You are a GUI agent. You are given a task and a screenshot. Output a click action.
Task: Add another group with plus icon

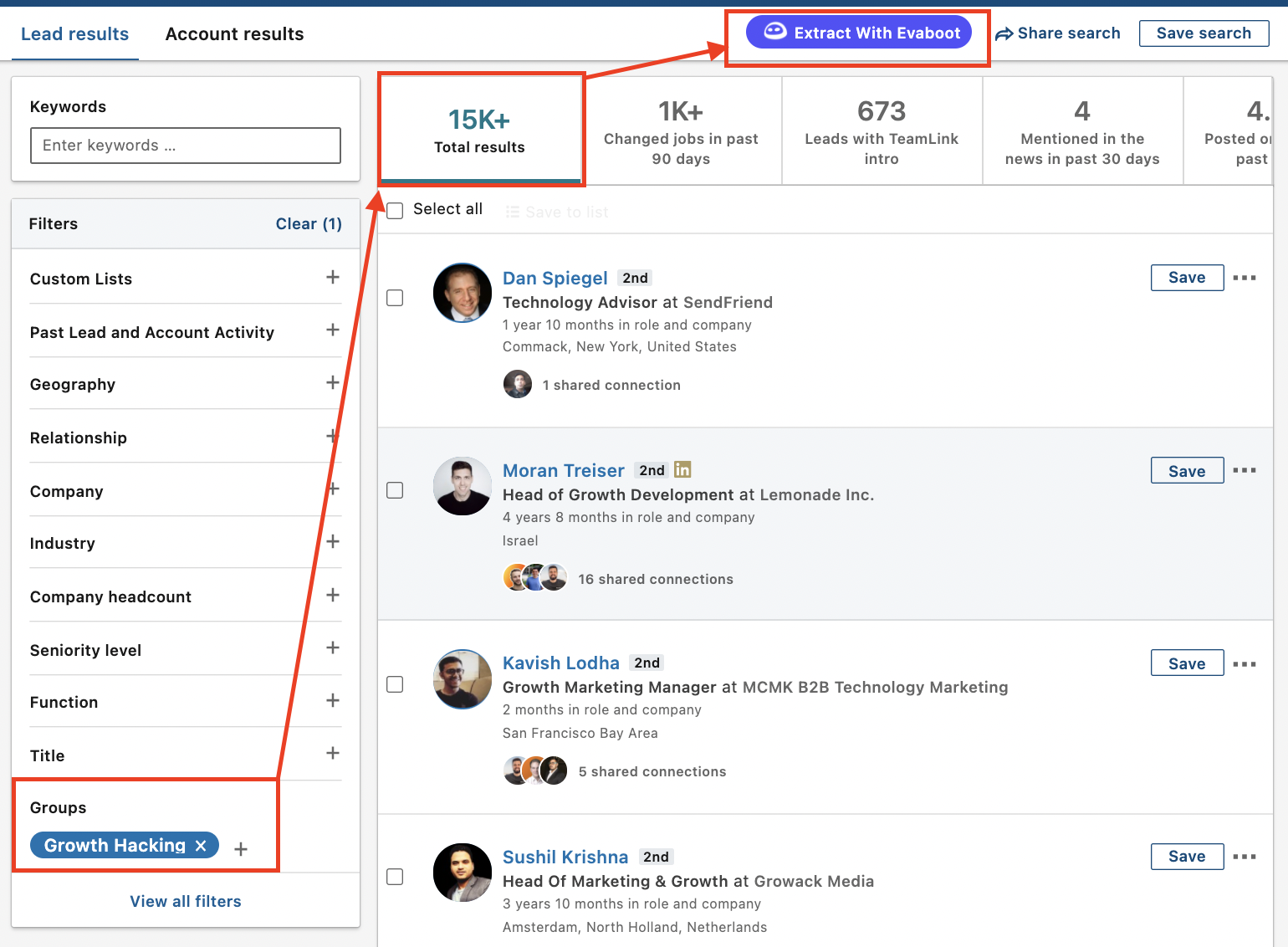[x=241, y=849]
